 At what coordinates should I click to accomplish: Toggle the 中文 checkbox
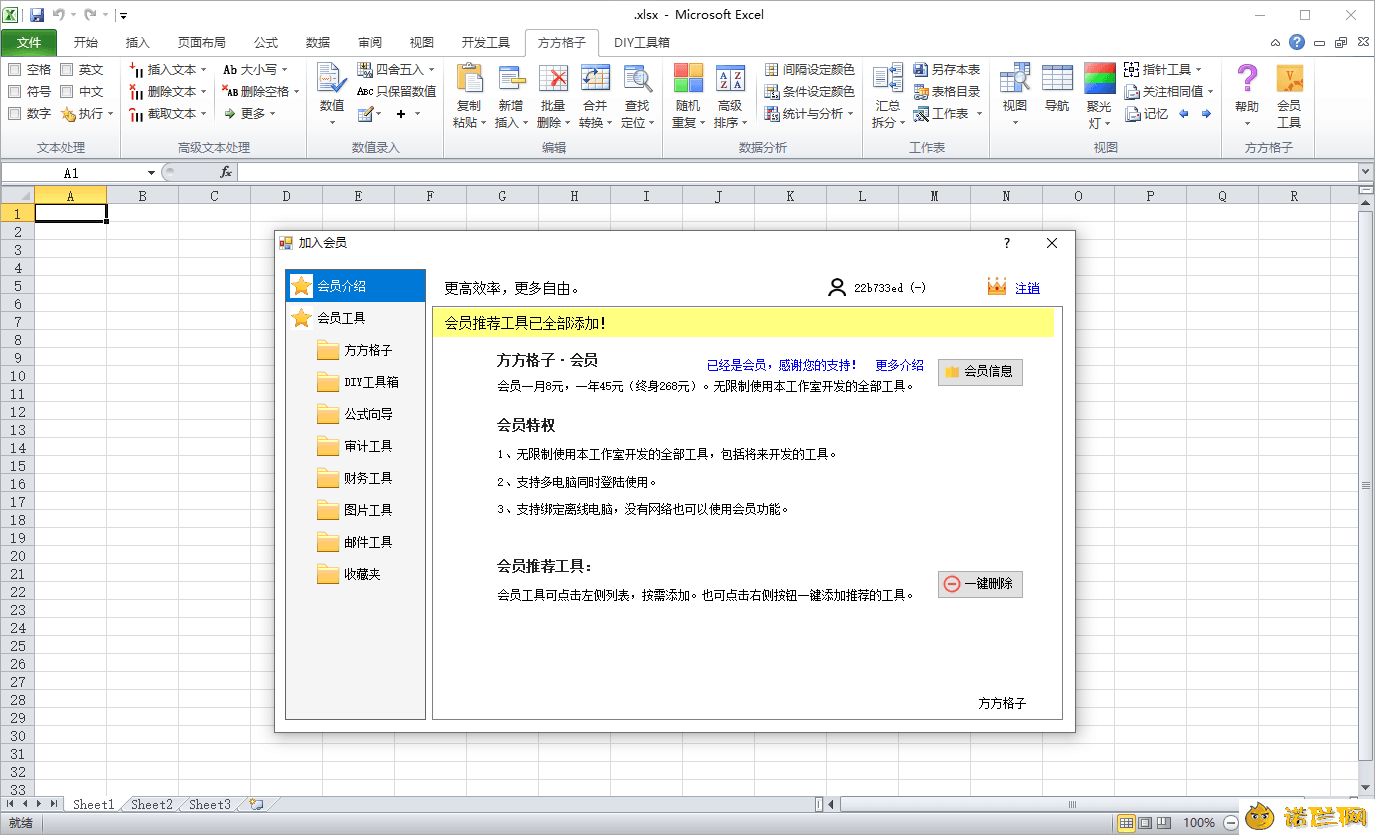pos(66,91)
